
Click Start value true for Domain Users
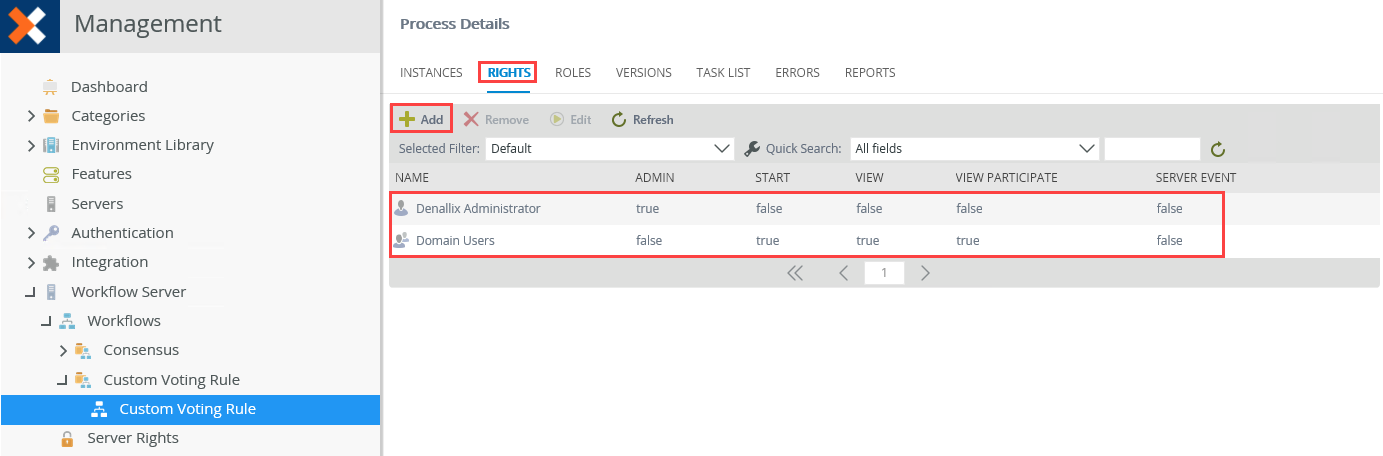click(767, 241)
